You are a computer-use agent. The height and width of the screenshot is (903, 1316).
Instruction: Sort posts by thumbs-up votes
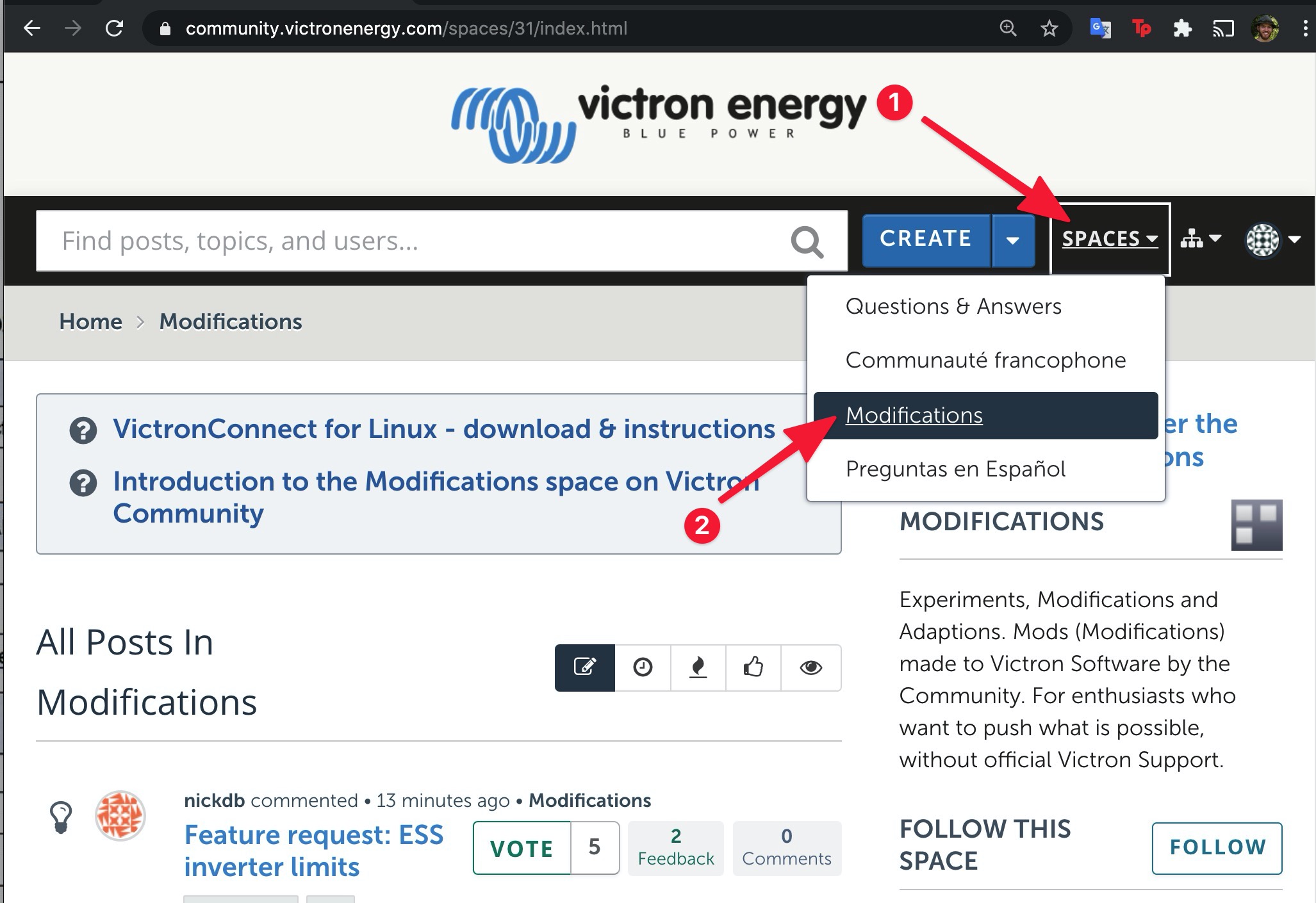(x=753, y=667)
